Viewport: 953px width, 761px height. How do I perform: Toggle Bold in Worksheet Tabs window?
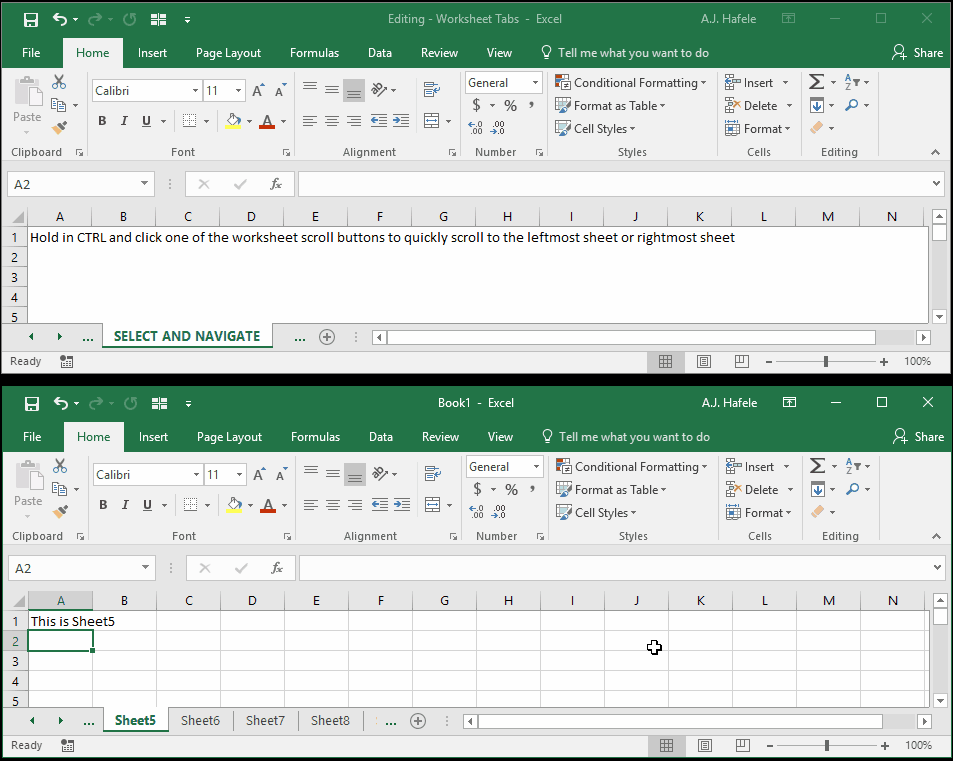[102, 120]
